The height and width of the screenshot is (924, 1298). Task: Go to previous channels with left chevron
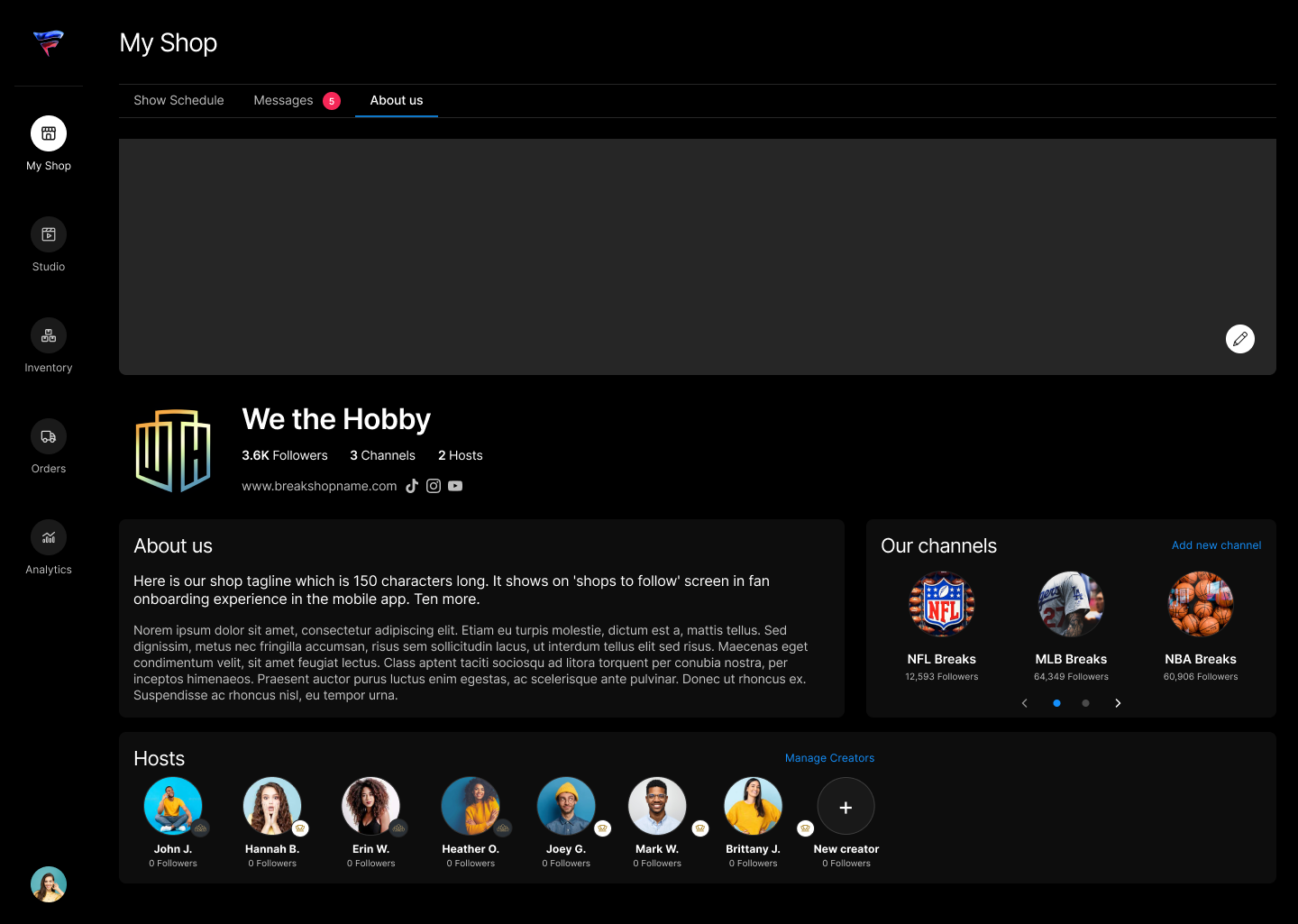[1025, 703]
